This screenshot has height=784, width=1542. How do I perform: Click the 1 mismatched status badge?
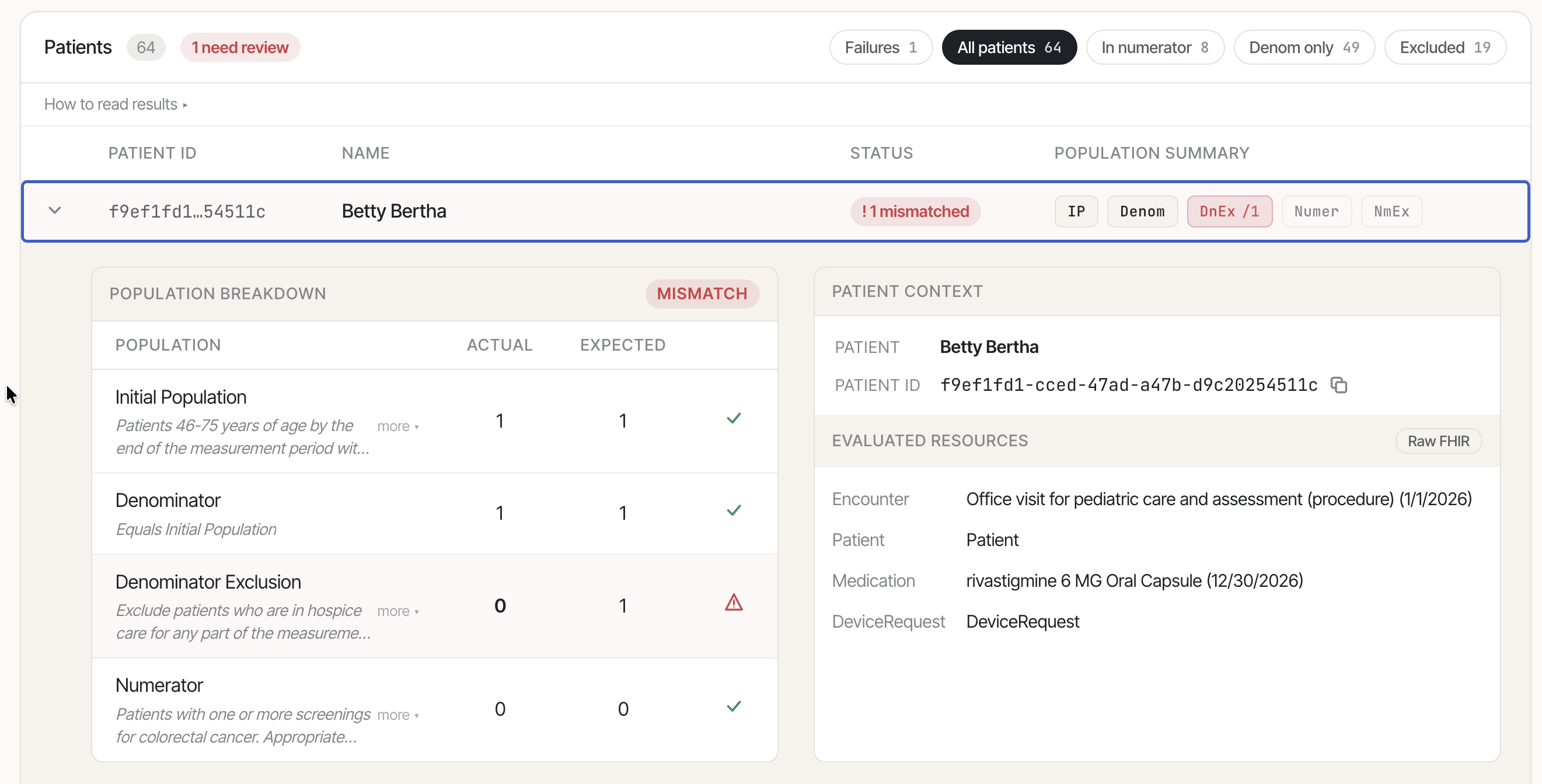[x=915, y=211]
